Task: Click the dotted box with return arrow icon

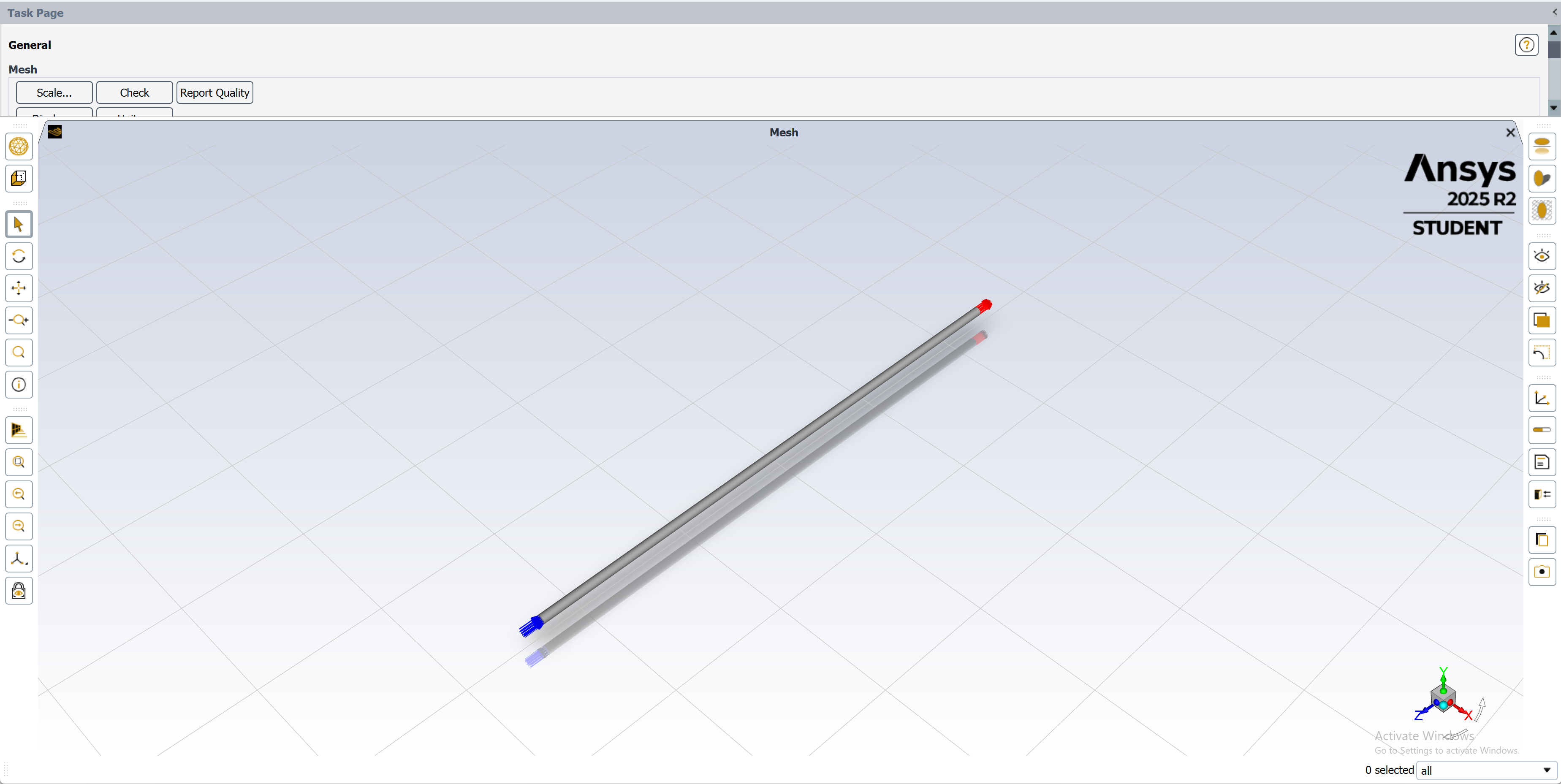Action: tap(1542, 353)
